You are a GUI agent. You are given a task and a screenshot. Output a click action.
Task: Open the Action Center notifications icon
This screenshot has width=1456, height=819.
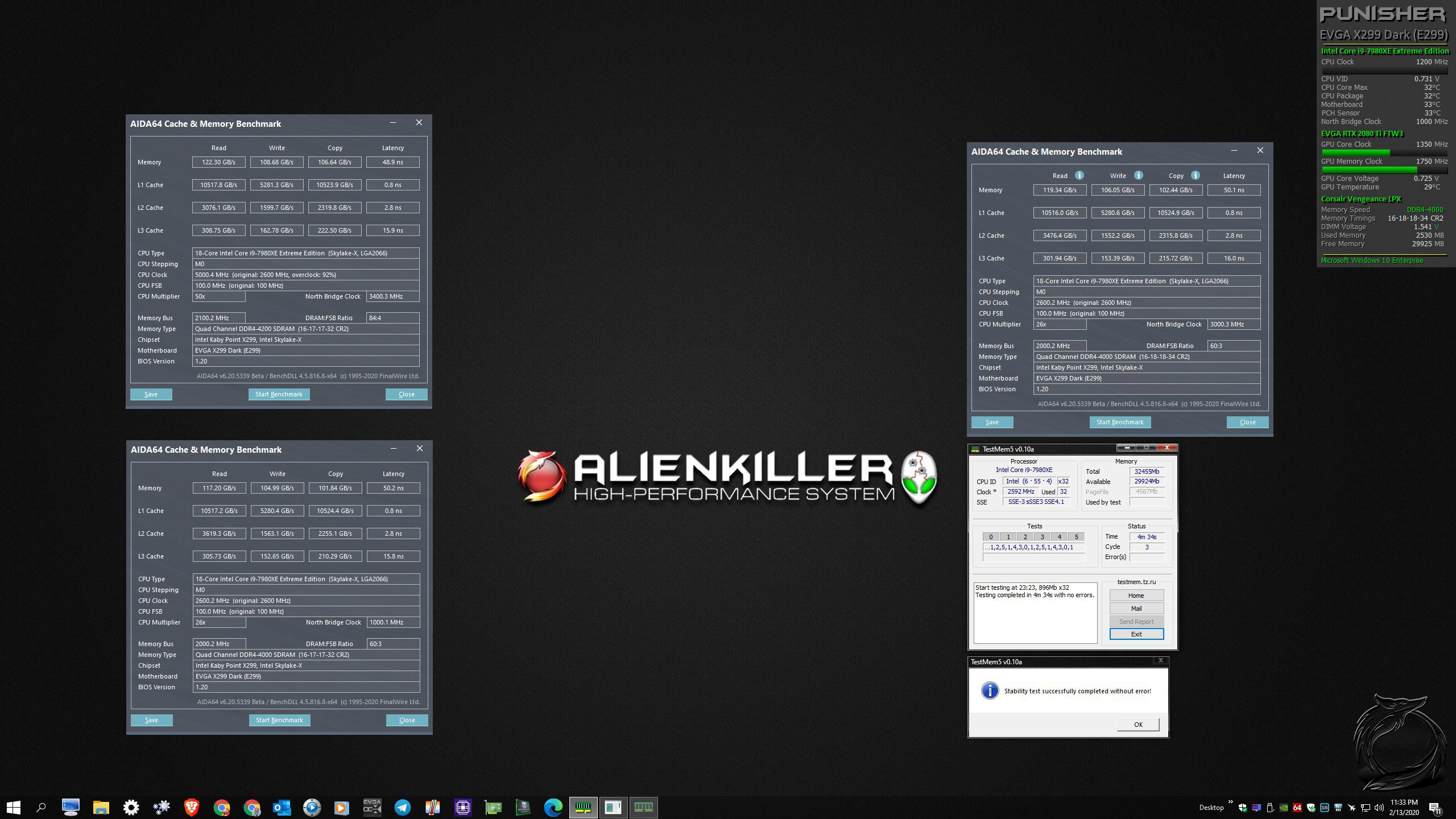coord(1434,808)
